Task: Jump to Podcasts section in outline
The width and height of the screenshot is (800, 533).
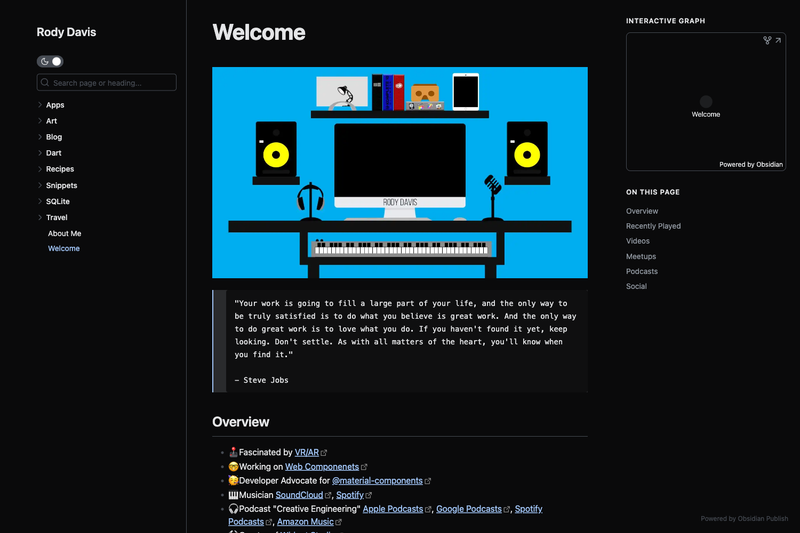Action: [642, 271]
